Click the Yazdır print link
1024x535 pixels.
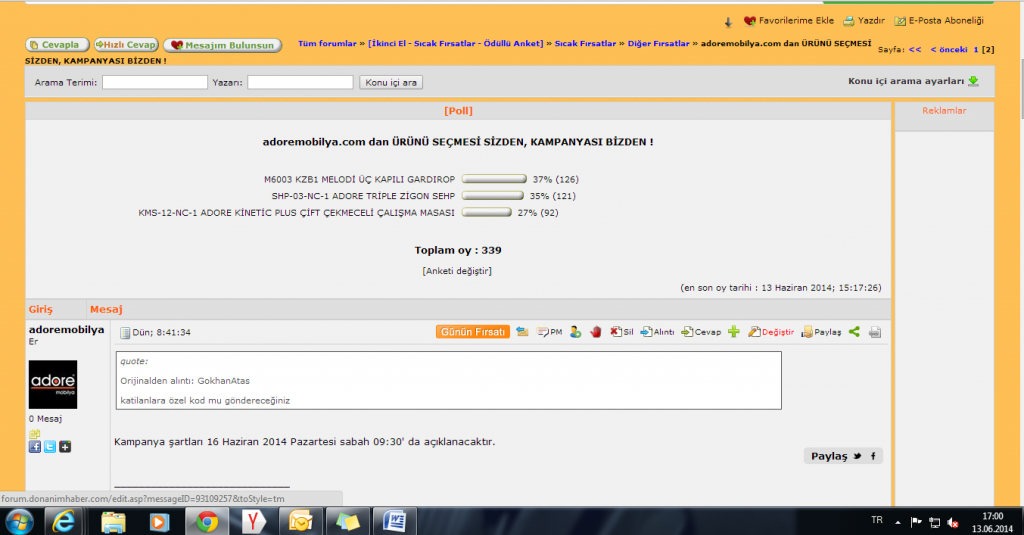(863, 21)
